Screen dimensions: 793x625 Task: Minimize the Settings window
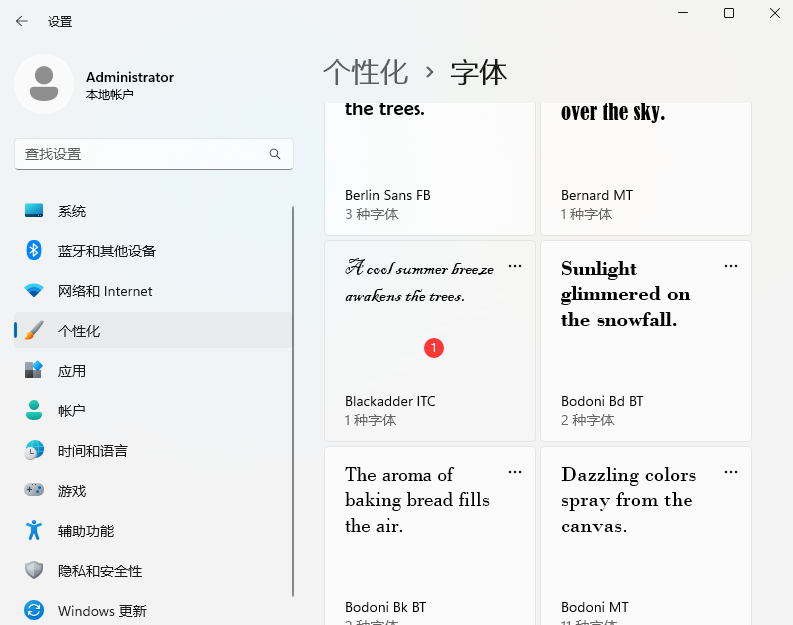[683, 13]
